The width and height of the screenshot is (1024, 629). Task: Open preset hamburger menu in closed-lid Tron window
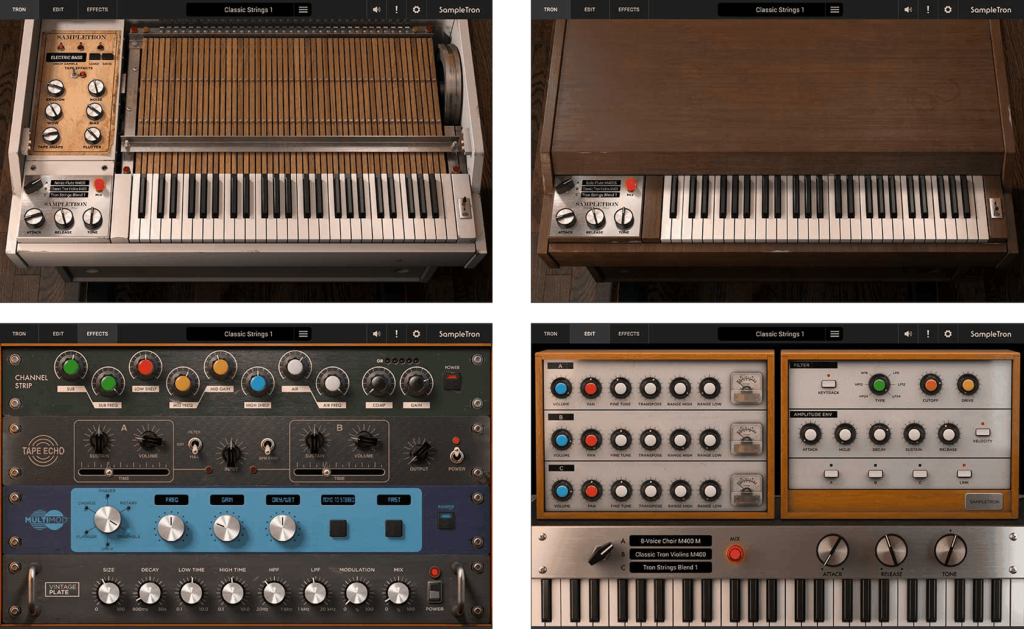[835, 10]
